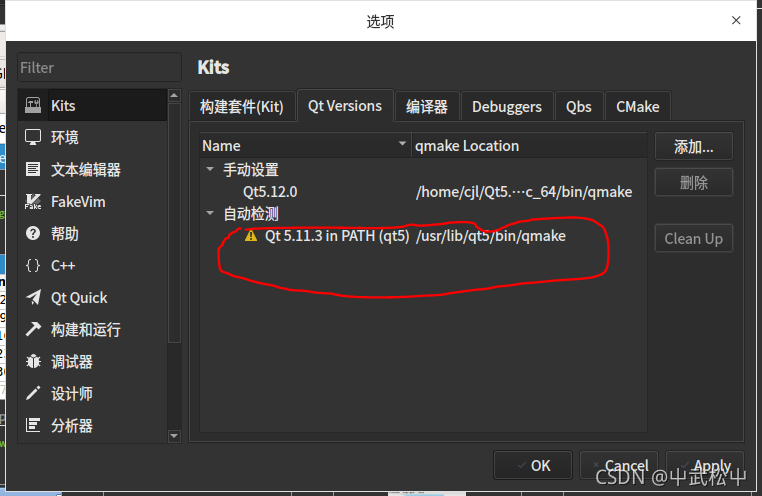Screen dimensions: 762x496
Task: Switch to the Qt Versions tab
Action: pos(345,105)
